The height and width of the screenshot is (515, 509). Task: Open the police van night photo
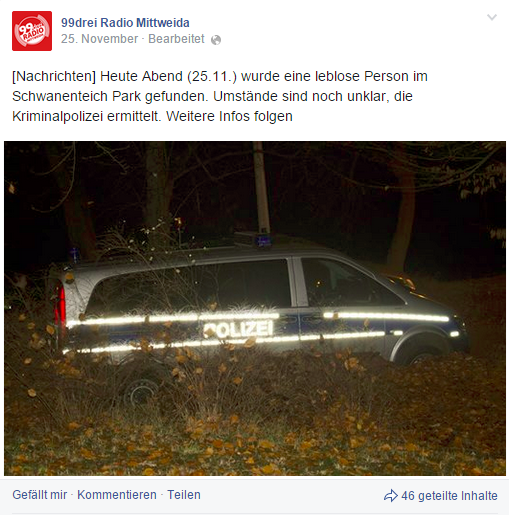click(x=255, y=308)
